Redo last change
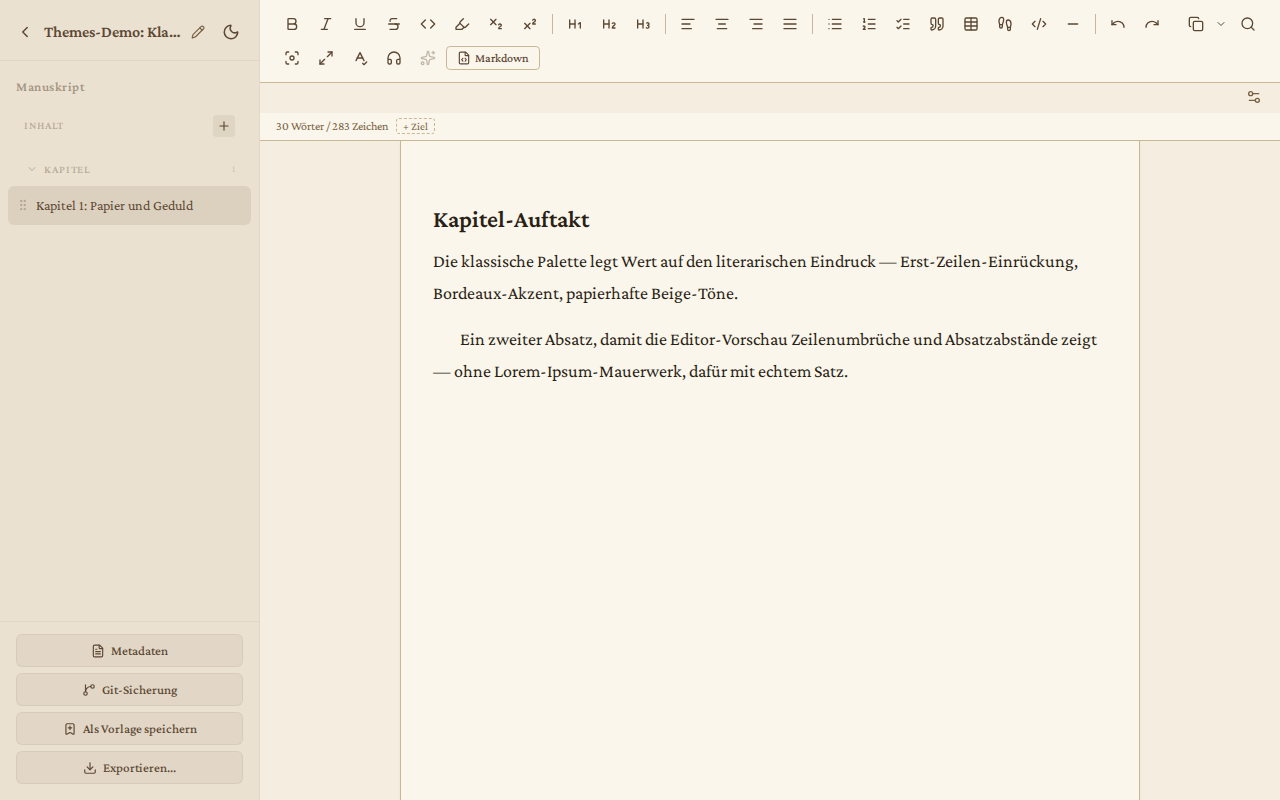The width and height of the screenshot is (1280, 800). [x=1152, y=24]
